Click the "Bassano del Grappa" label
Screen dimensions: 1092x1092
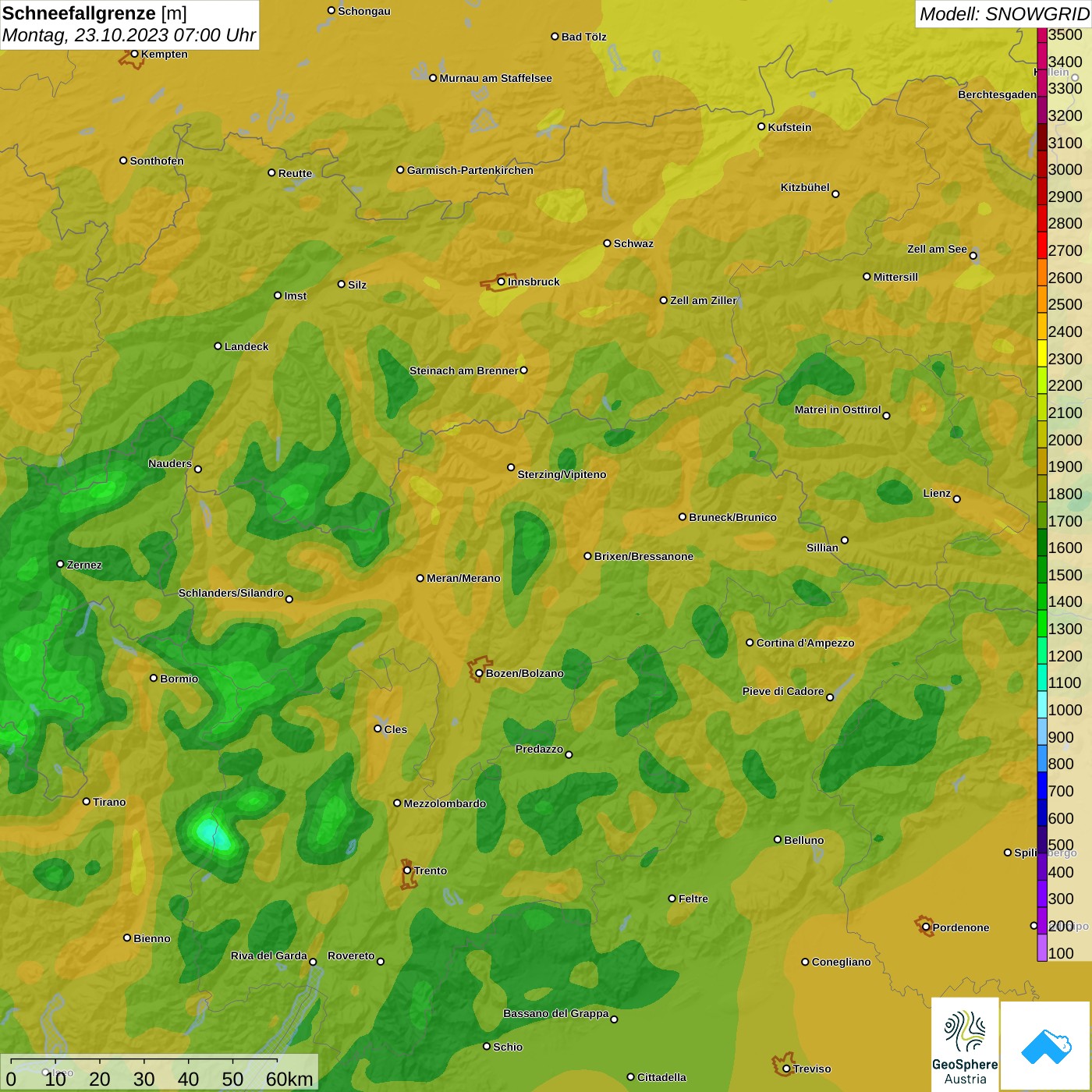tap(556, 1013)
